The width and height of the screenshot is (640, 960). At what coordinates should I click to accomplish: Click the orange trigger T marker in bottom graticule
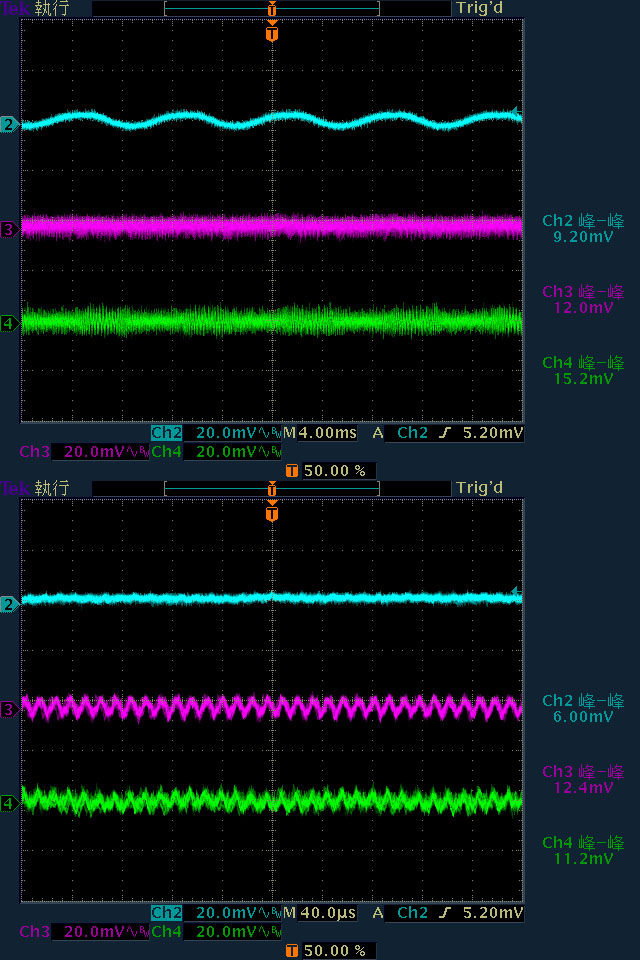point(272,512)
